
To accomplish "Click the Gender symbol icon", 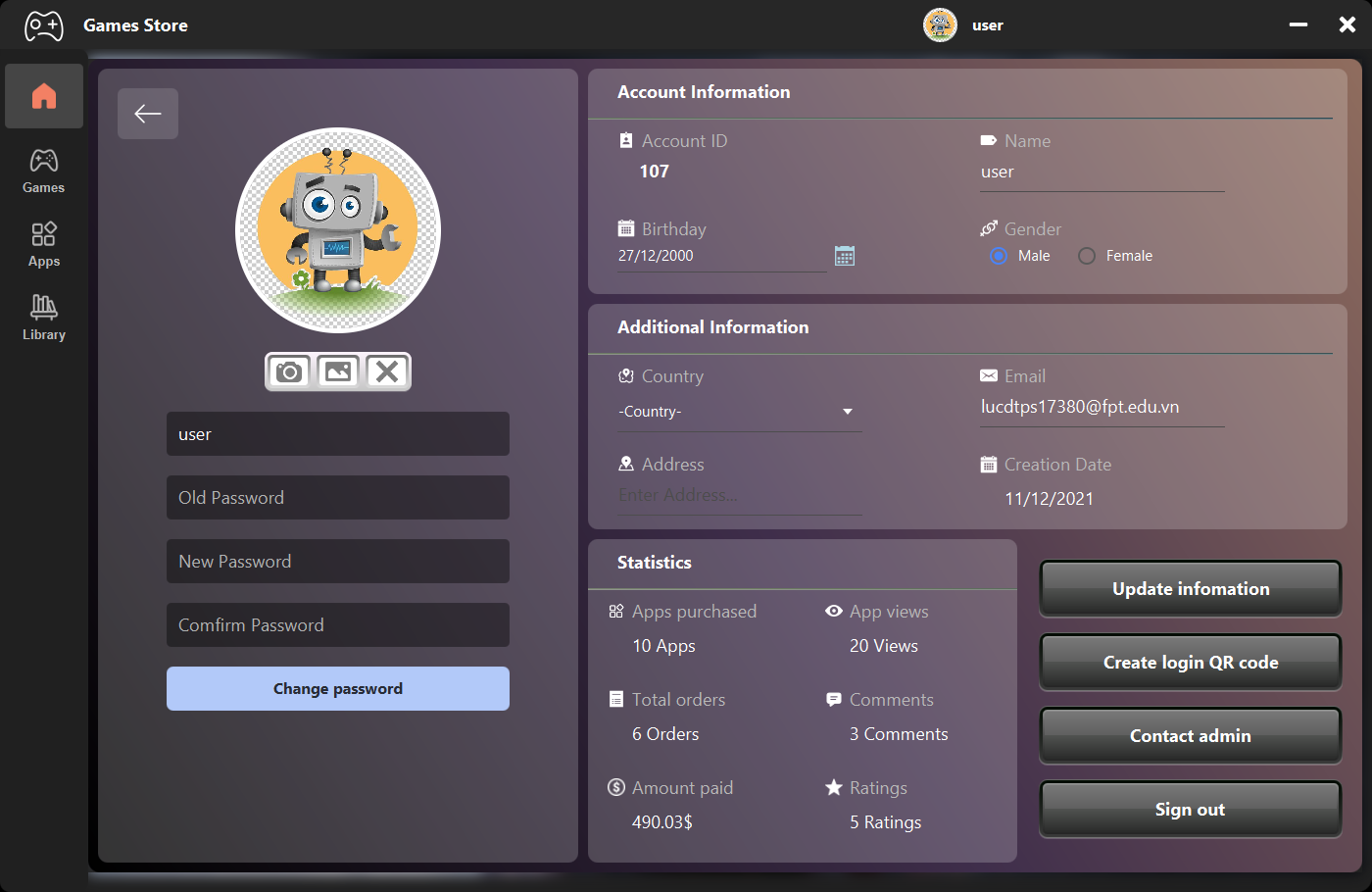I will click(x=989, y=228).
